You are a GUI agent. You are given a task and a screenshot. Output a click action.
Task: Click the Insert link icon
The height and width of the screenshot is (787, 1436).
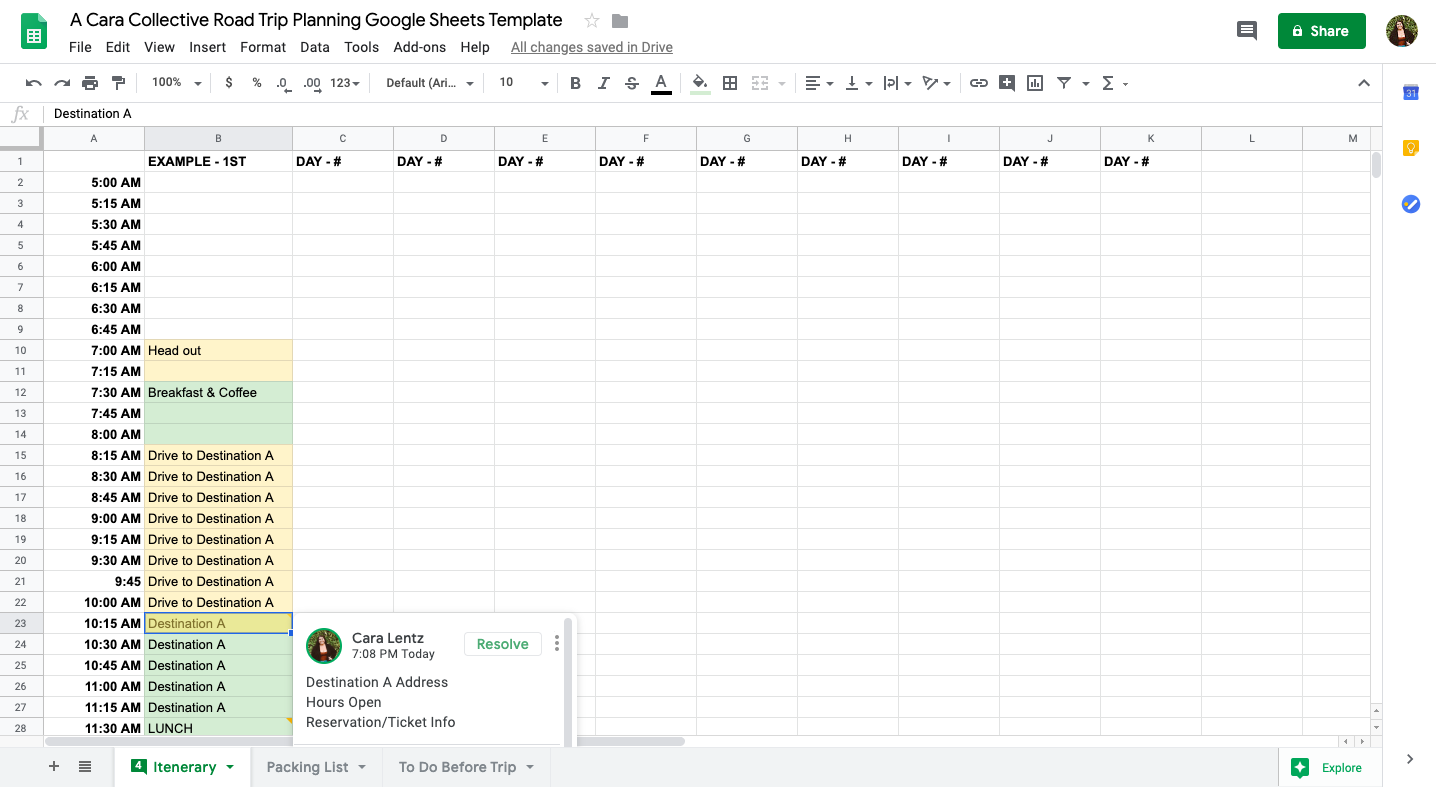pyautogui.click(x=979, y=83)
